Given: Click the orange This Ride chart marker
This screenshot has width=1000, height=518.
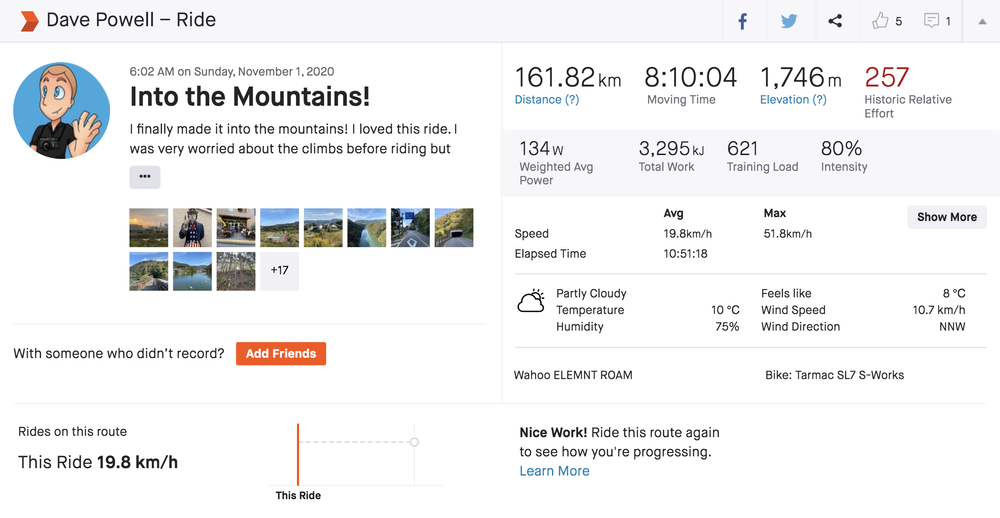Looking at the screenshot, I should (x=298, y=455).
